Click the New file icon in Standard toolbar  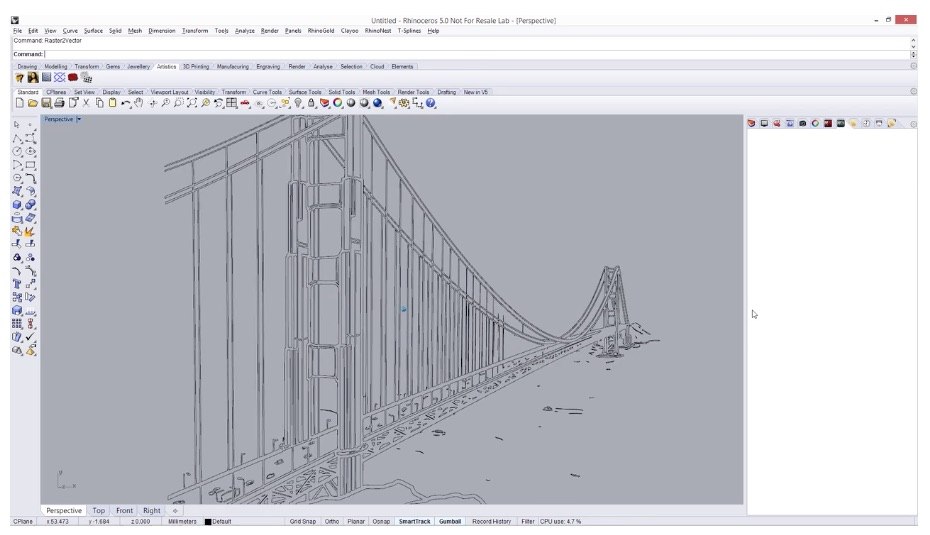pos(19,103)
